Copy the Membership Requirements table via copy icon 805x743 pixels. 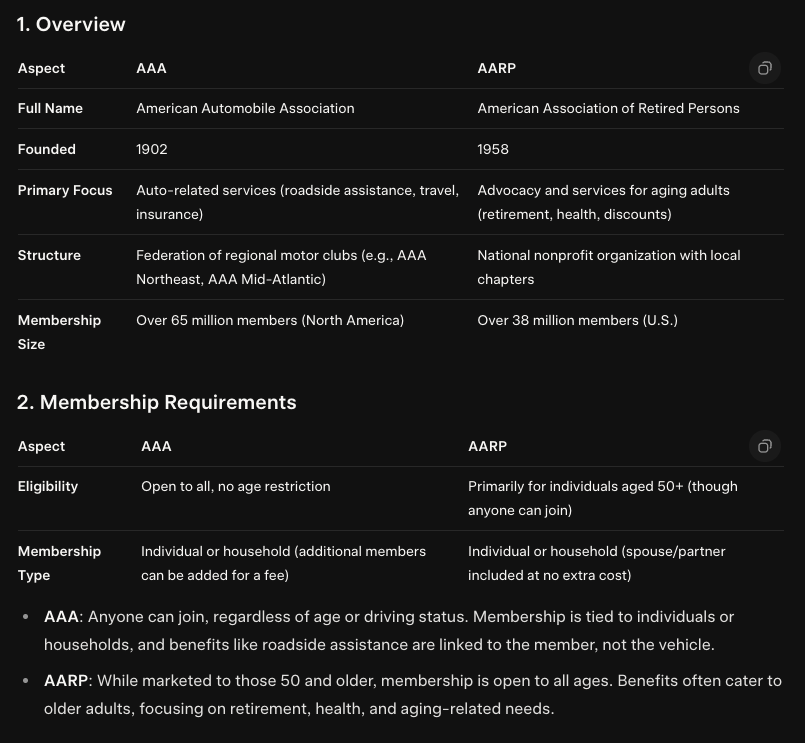pos(764,446)
